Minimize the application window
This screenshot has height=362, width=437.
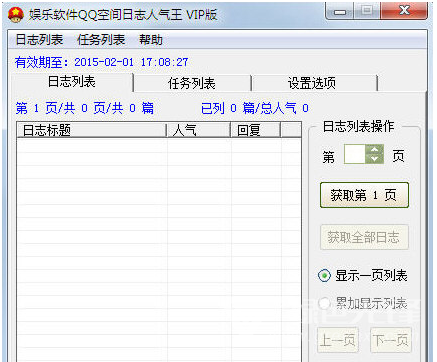tap(340, 12)
